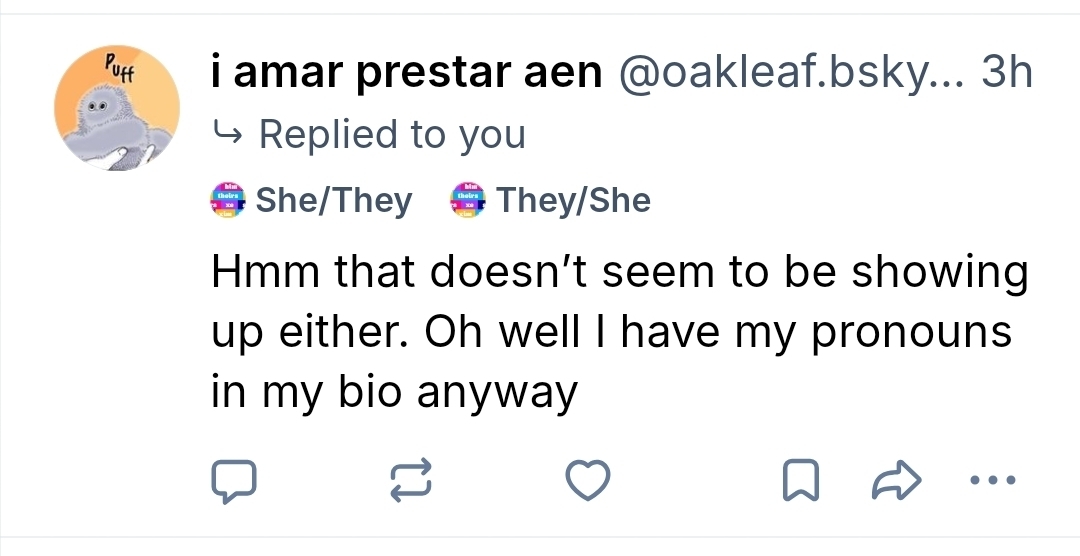Open the 'i amar prestar aen' profile name
1080x556 pixels.
406,73
